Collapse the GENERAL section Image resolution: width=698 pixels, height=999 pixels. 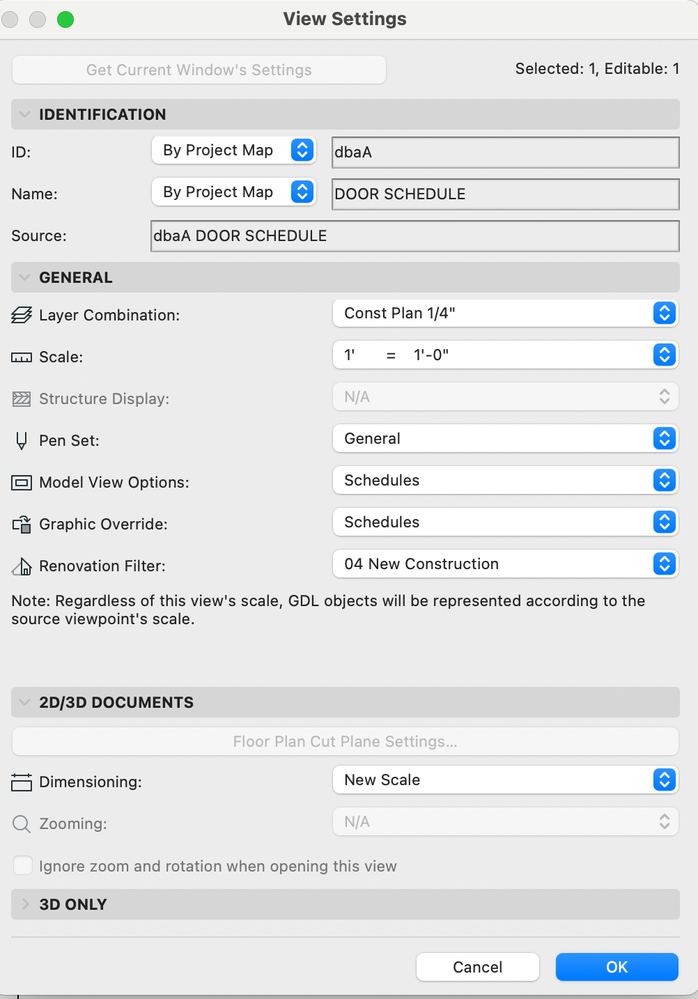pyautogui.click(x=24, y=277)
